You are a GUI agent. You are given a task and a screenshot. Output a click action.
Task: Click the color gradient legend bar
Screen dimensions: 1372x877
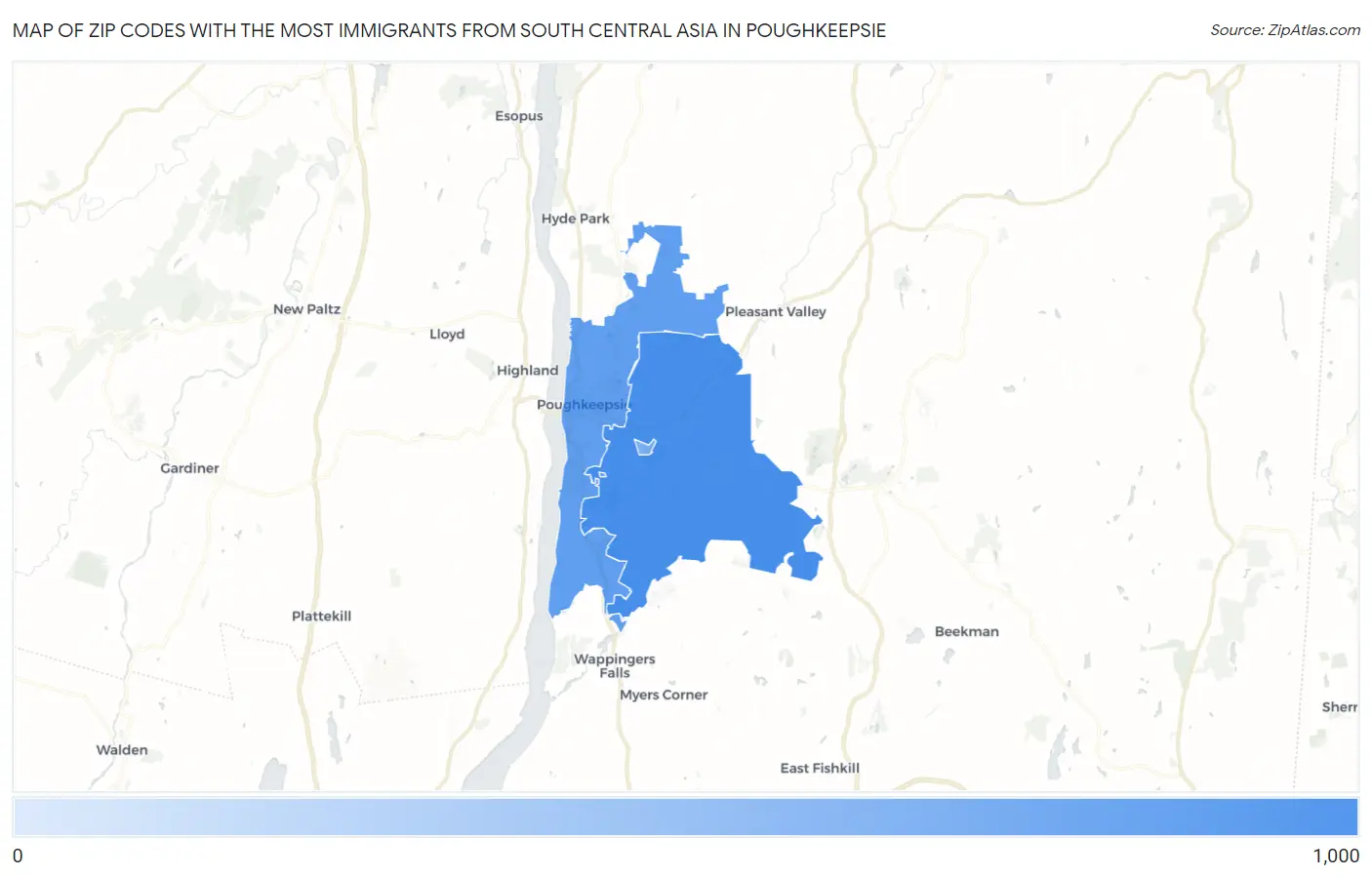tap(686, 817)
